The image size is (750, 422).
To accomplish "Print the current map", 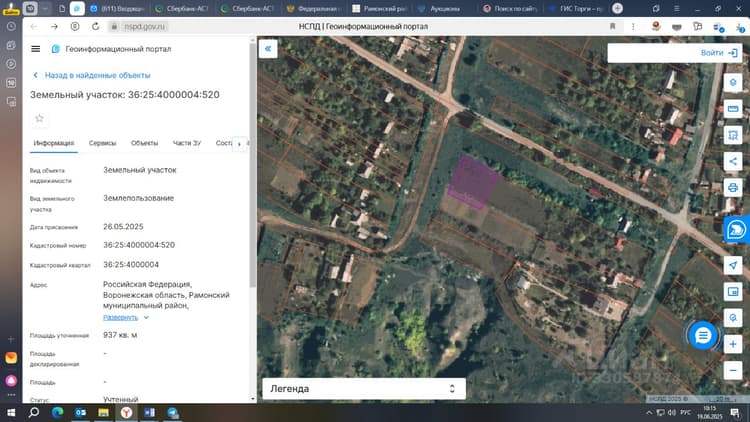I will [x=733, y=188].
